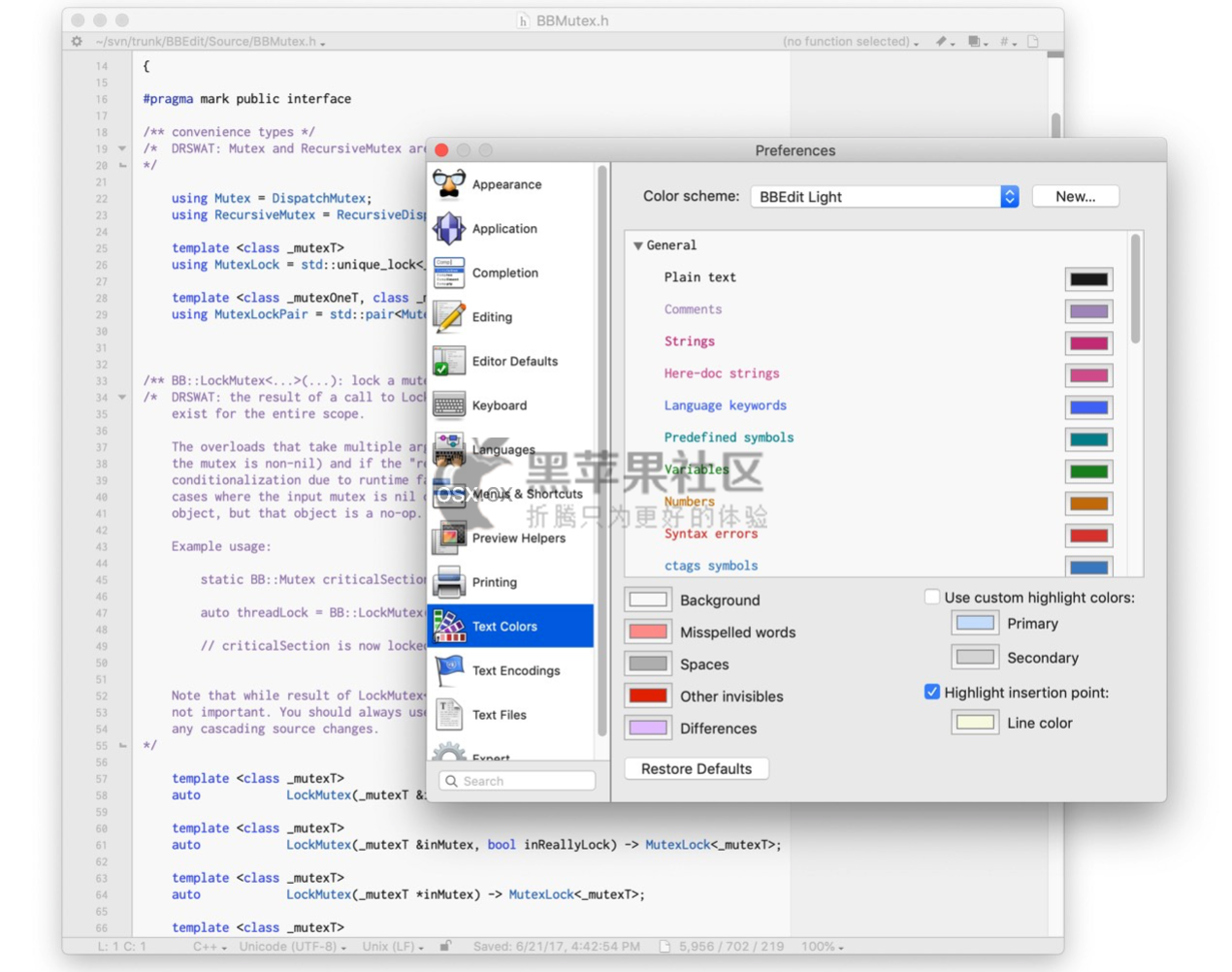Image resolution: width=1232 pixels, height=972 pixels.
Task: Open the gear menu in BBMutex.h toolbar
Action: pyautogui.click(x=77, y=42)
